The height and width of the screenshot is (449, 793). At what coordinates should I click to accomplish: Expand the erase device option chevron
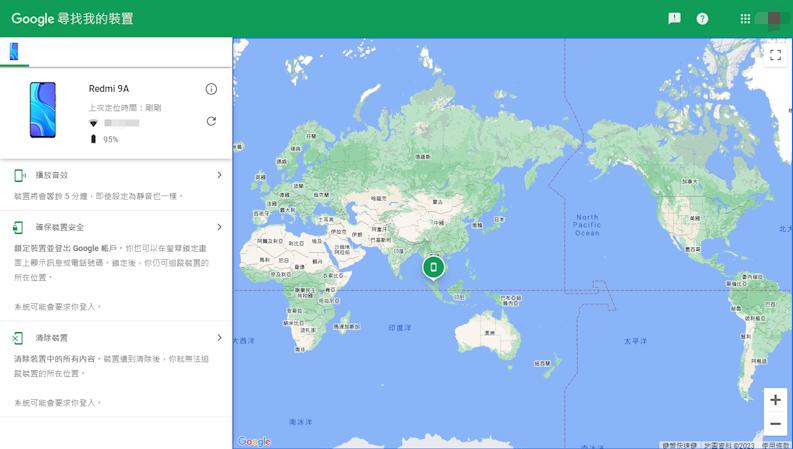219,337
